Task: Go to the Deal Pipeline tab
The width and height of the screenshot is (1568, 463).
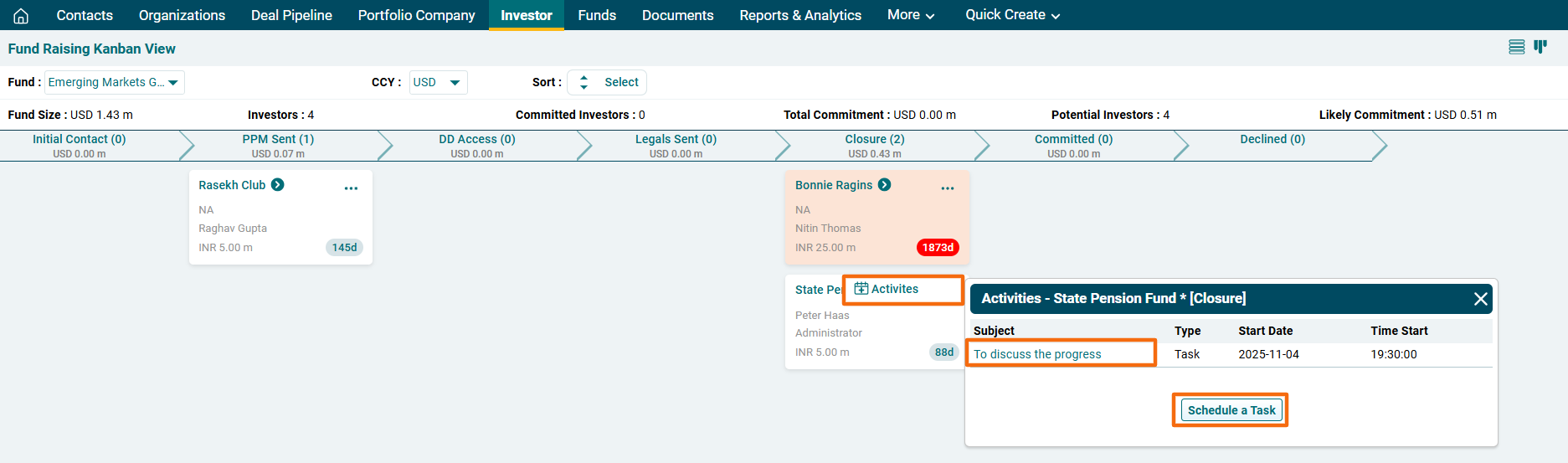Action: (291, 15)
